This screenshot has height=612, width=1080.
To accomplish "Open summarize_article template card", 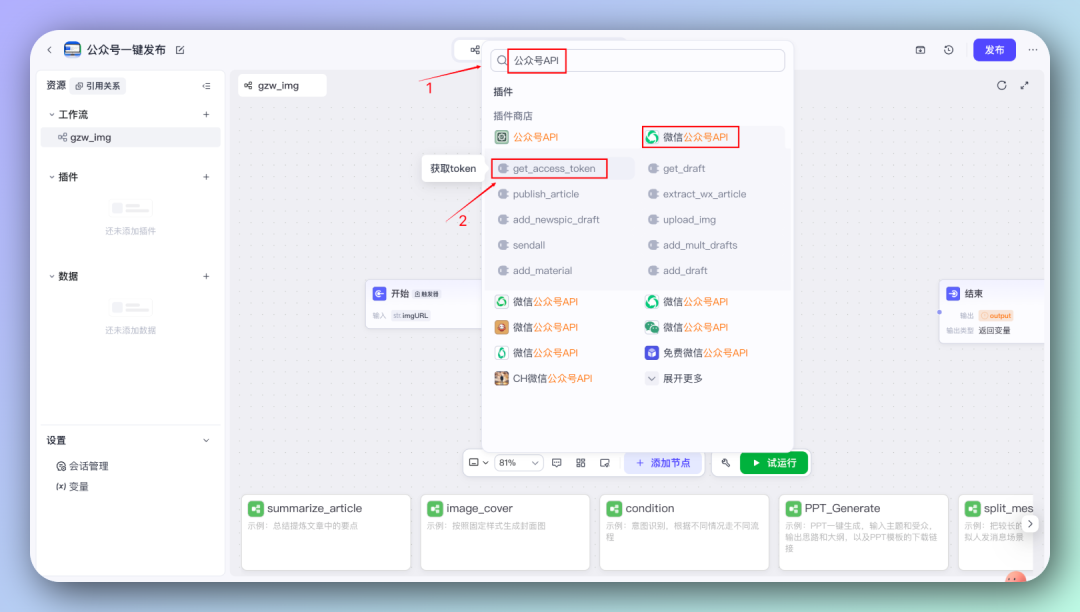I will point(326,532).
